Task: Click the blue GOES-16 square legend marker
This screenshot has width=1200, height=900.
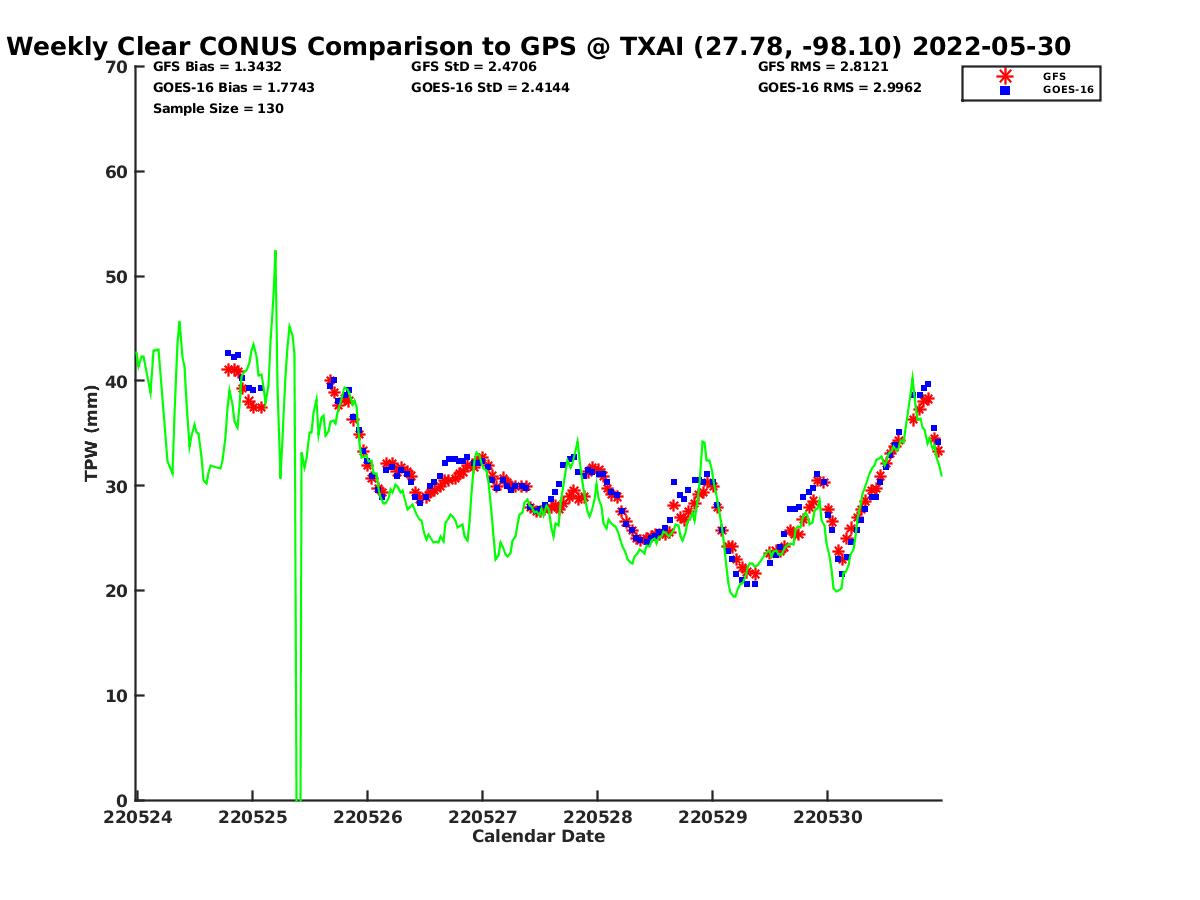Action: click(1004, 90)
